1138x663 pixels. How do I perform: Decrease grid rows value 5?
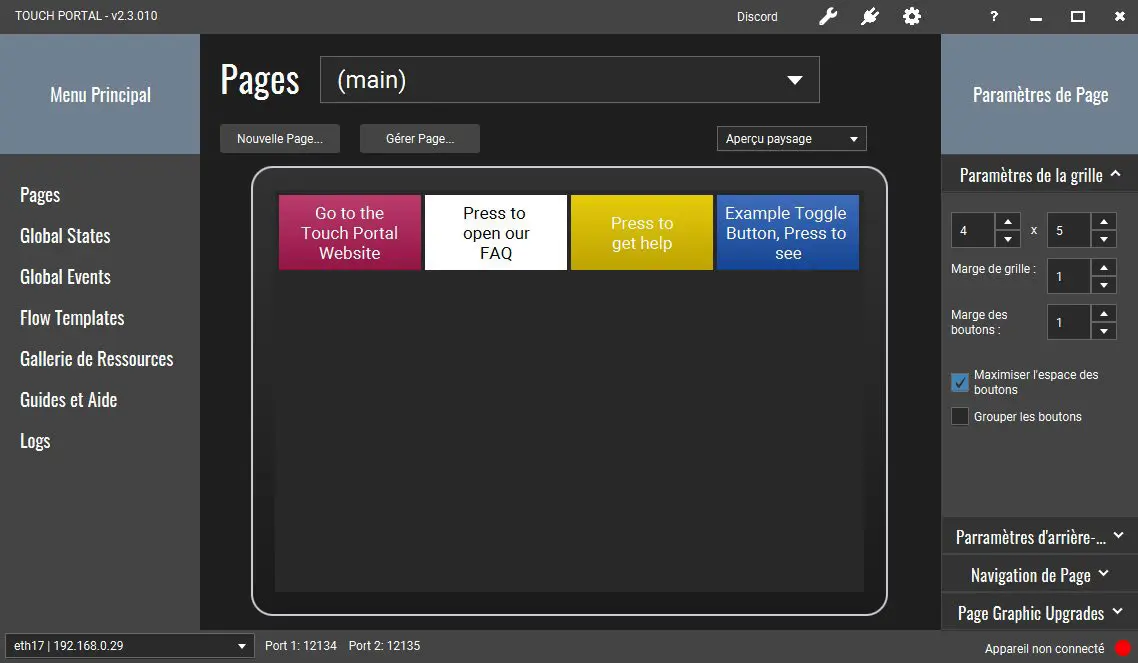(x=1103, y=239)
